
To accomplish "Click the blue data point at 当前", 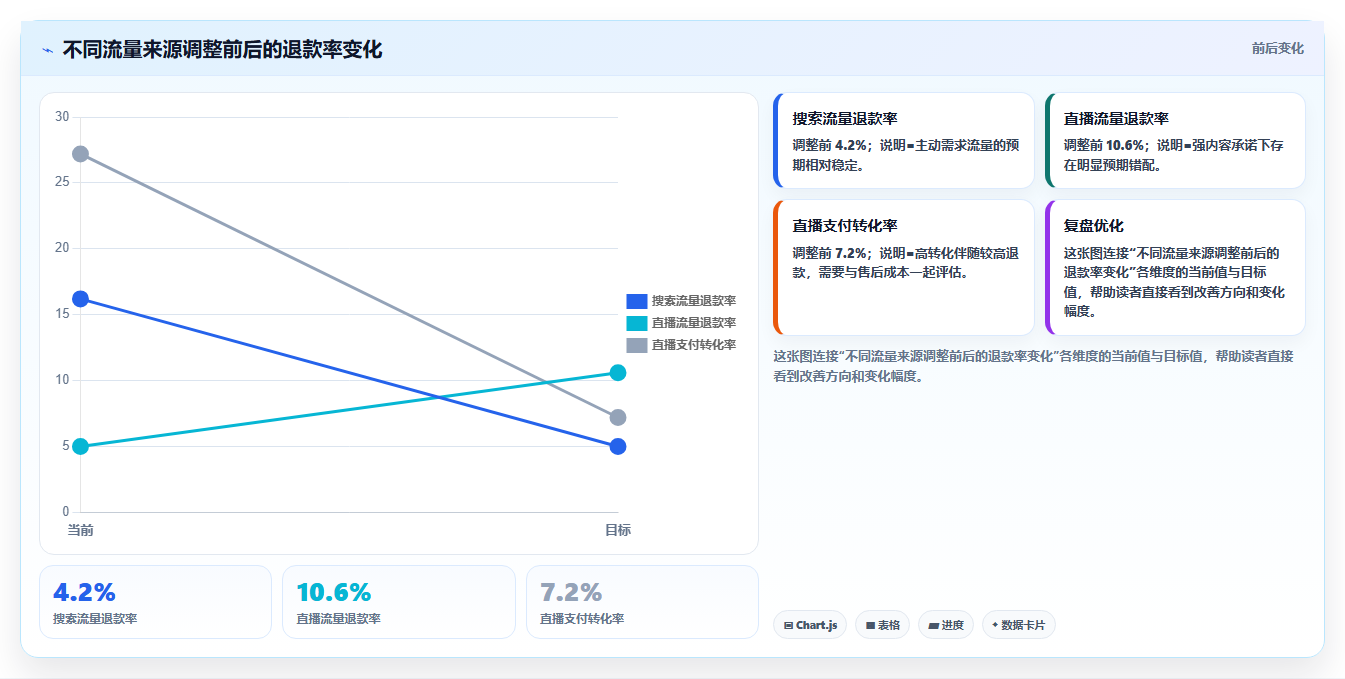I will coord(81,299).
